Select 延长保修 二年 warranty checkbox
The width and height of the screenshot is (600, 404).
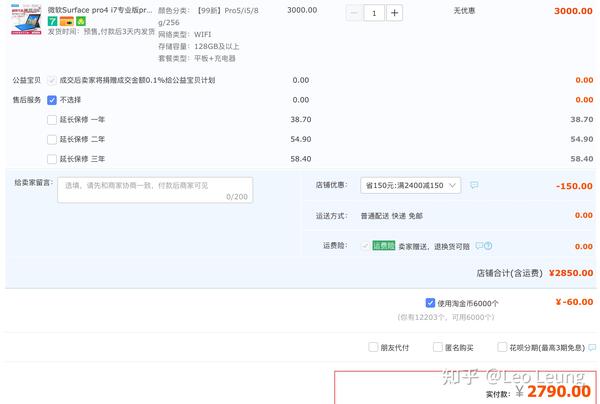pos(52,139)
